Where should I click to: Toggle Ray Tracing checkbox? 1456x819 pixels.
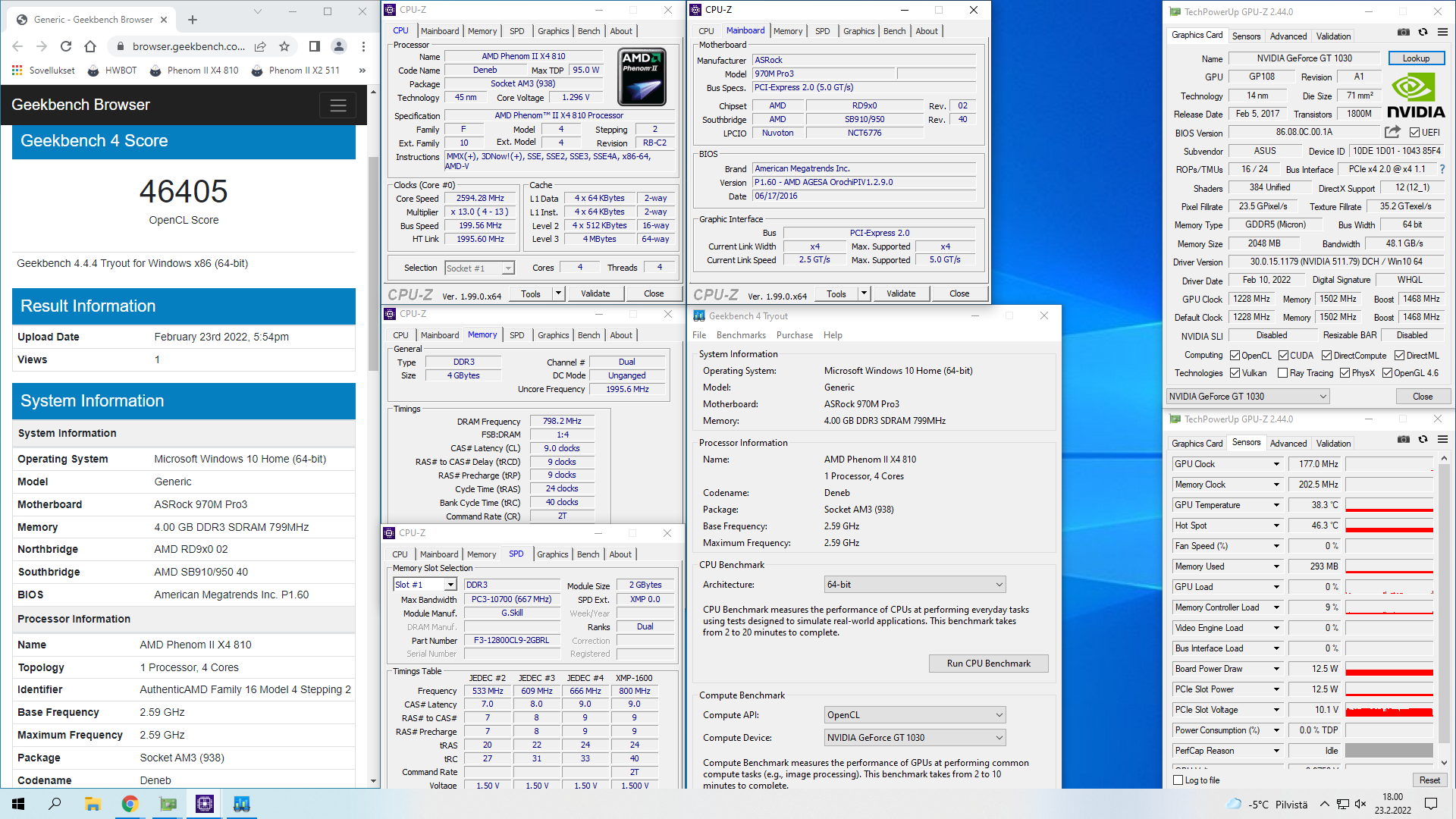point(1282,373)
